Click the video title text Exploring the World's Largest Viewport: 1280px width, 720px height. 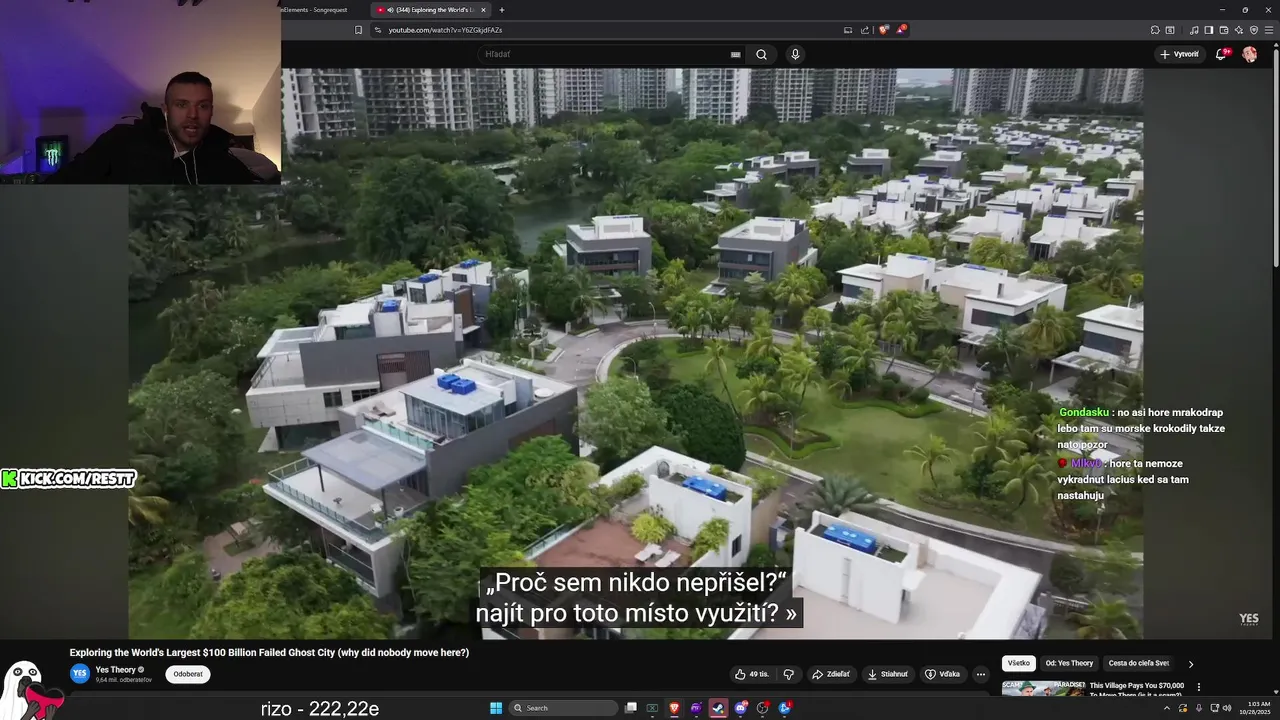[269, 652]
